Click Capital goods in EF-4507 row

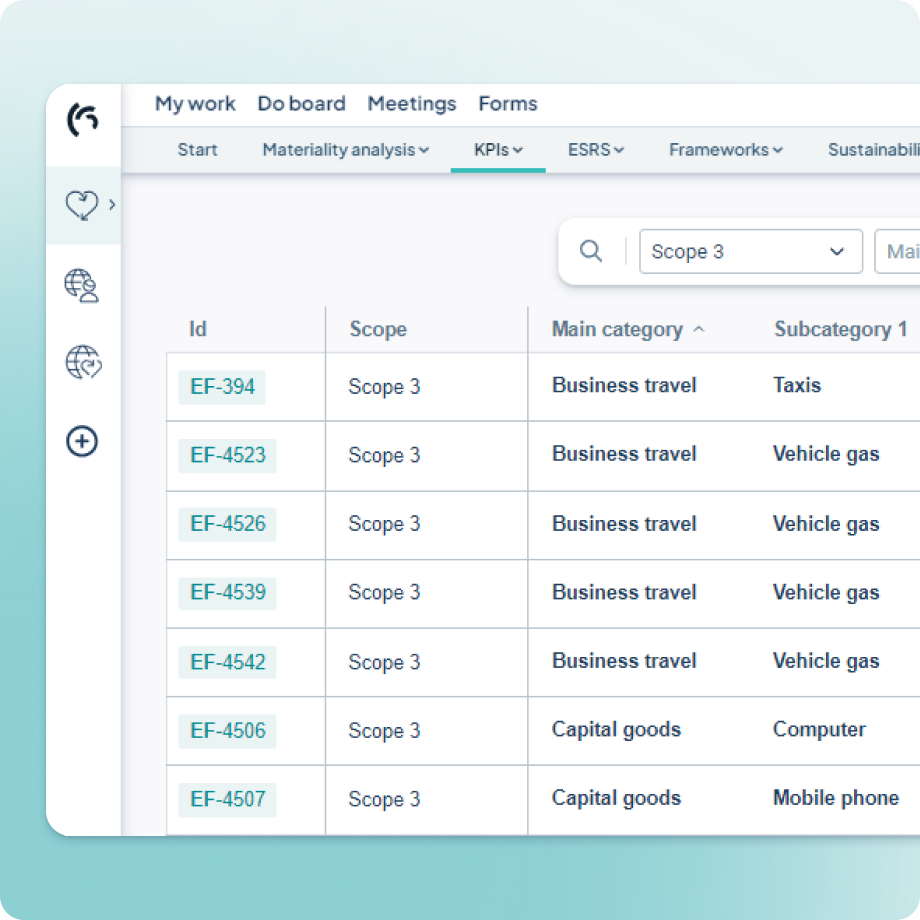pyautogui.click(x=616, y=798)
